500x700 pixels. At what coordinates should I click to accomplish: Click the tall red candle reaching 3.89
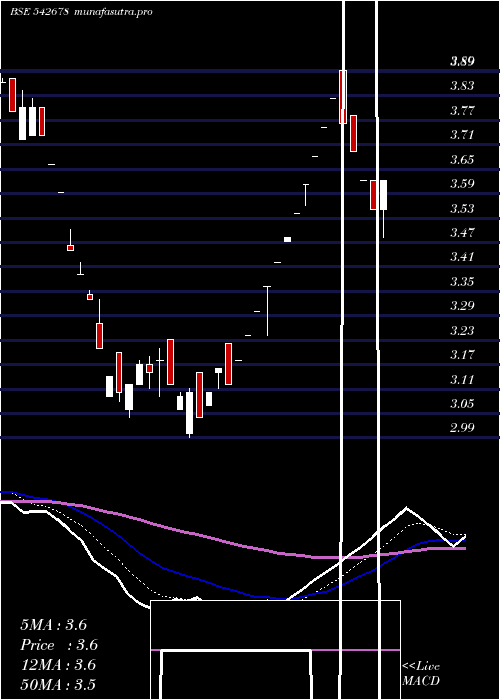(x=343, y=97)
